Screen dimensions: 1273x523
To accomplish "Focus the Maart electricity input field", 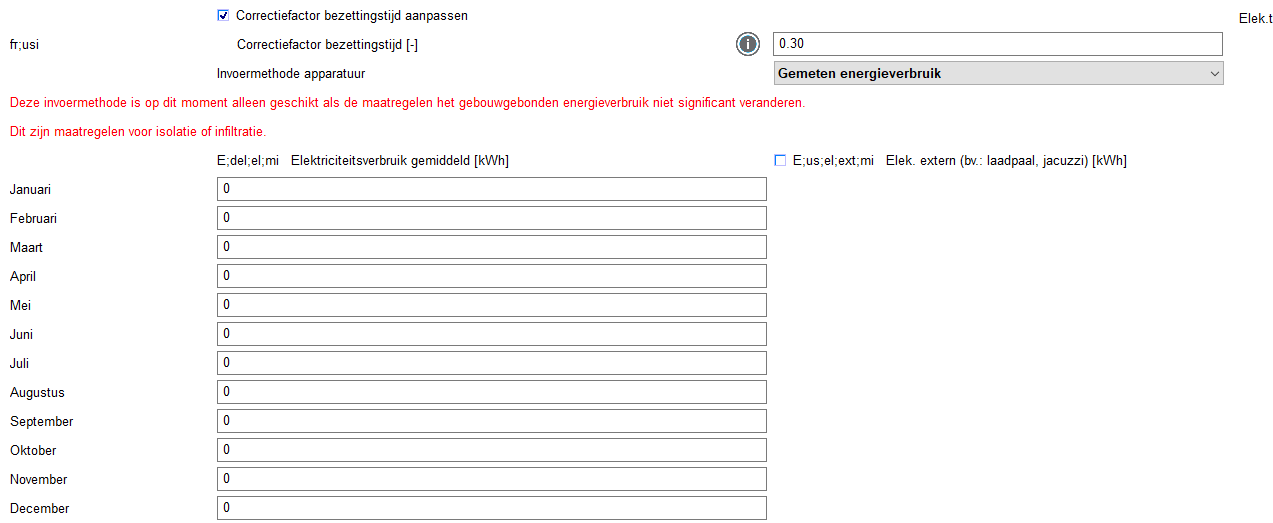I will [491, 247].
